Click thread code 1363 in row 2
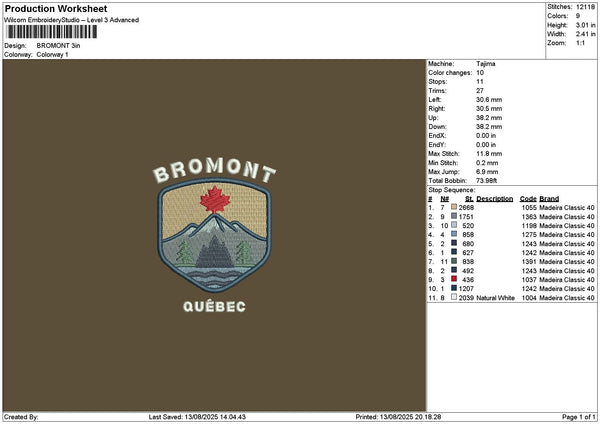This screenshot has height=424, width=600. tap(529, 217)
